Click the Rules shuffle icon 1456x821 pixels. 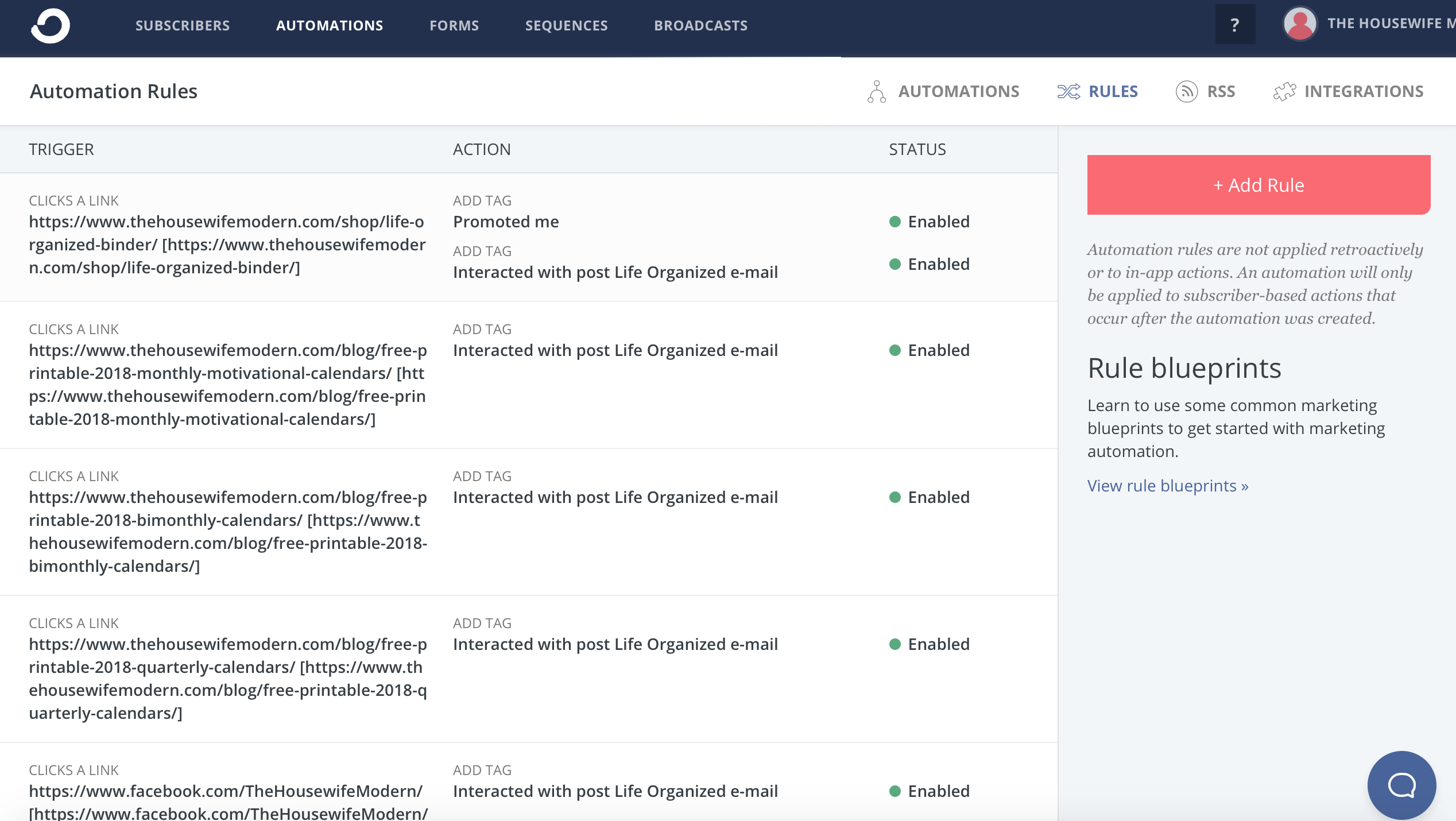pyautogui.click(x=1069, y=92)
